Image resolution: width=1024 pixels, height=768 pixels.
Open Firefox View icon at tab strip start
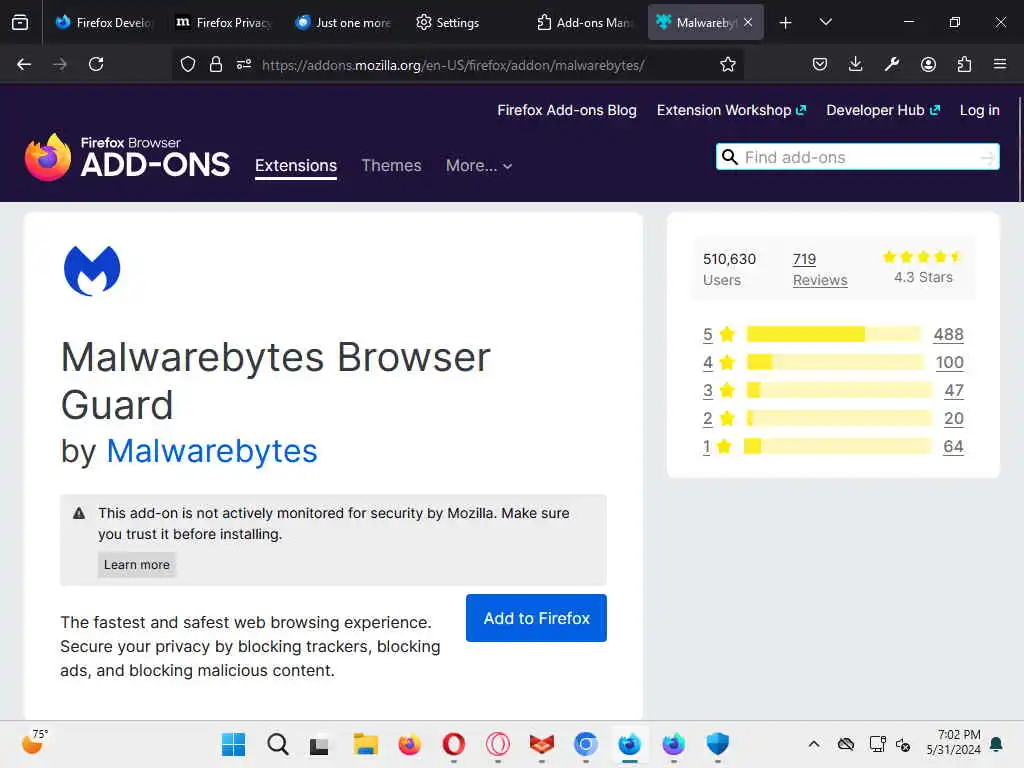pos(20,22)
